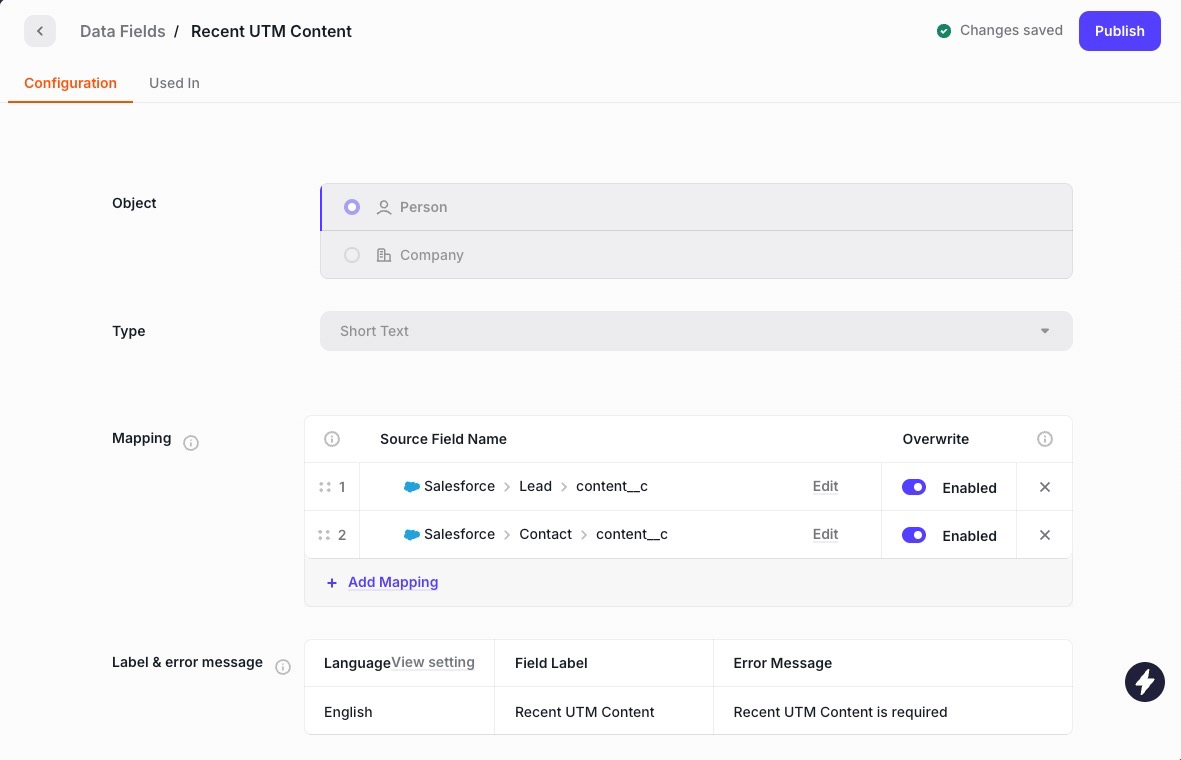Grab drag handle of mapping row 1
This screenshot has height=760, width=1181.
tap(324, 487)
